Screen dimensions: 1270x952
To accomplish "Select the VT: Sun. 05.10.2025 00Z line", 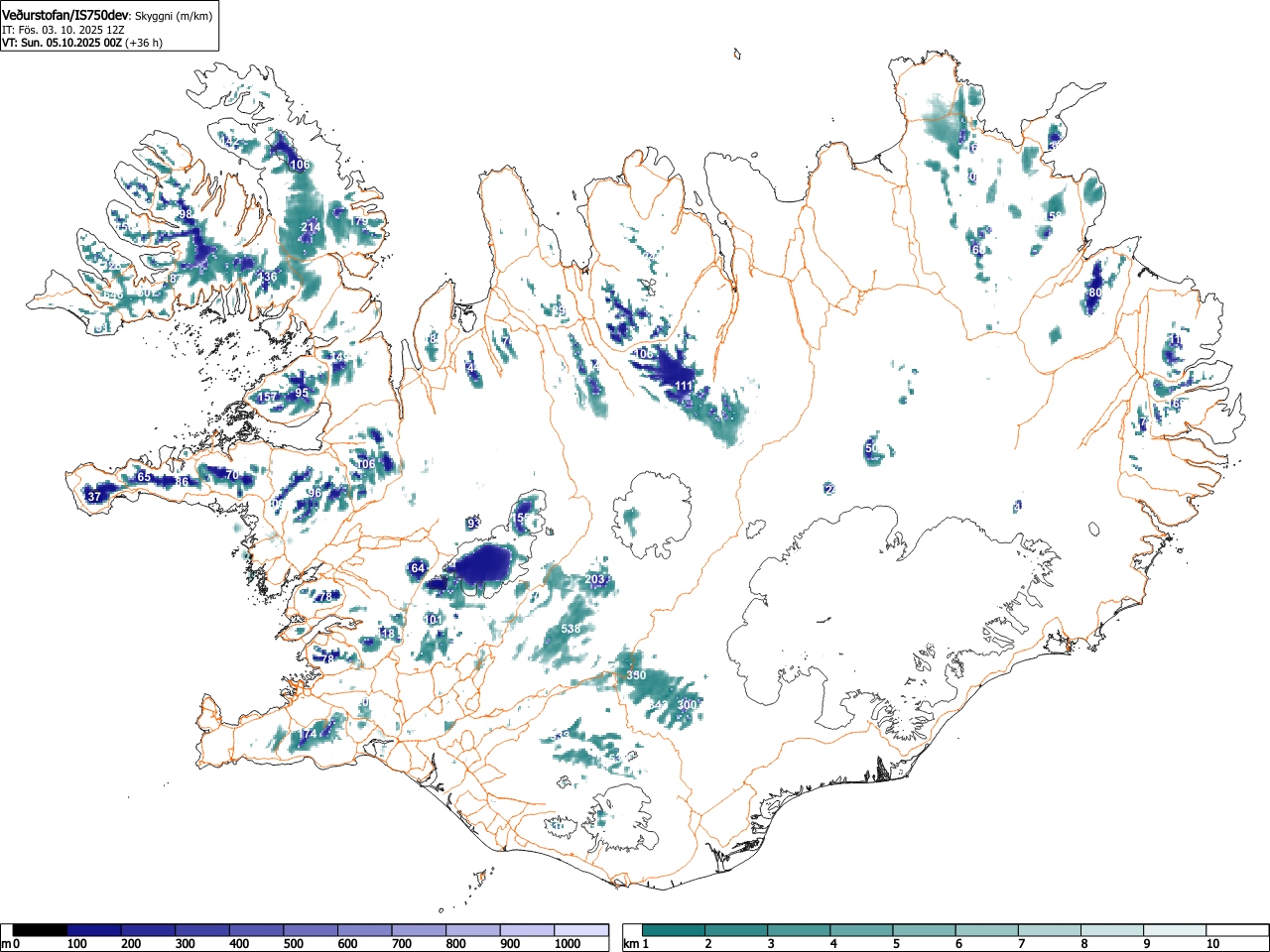I will [x=63, y=43].
